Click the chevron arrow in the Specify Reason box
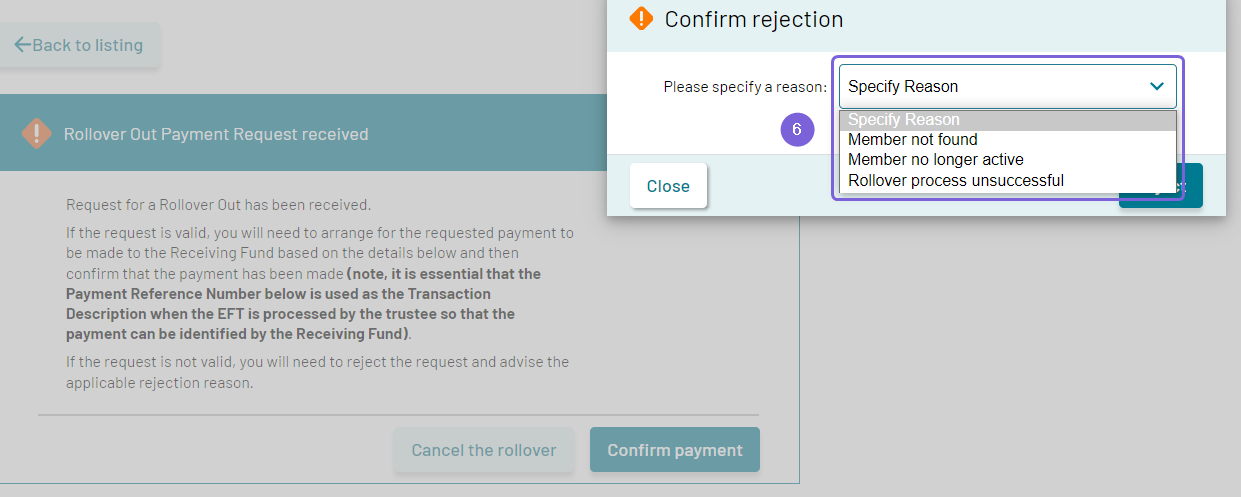The image size is (1241, 497). (1157, 87)
